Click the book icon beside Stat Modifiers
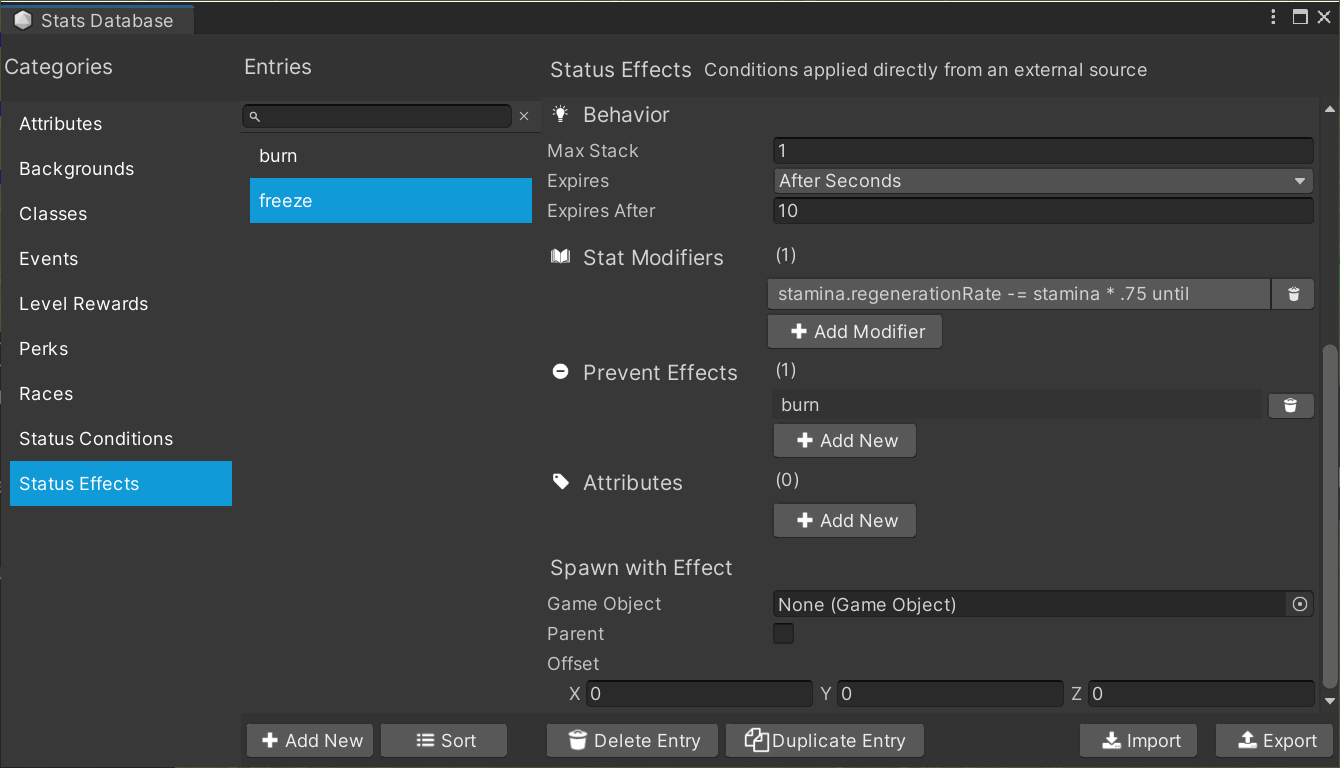This screenshot has width=1340, height=768. (x=561, y=257)
